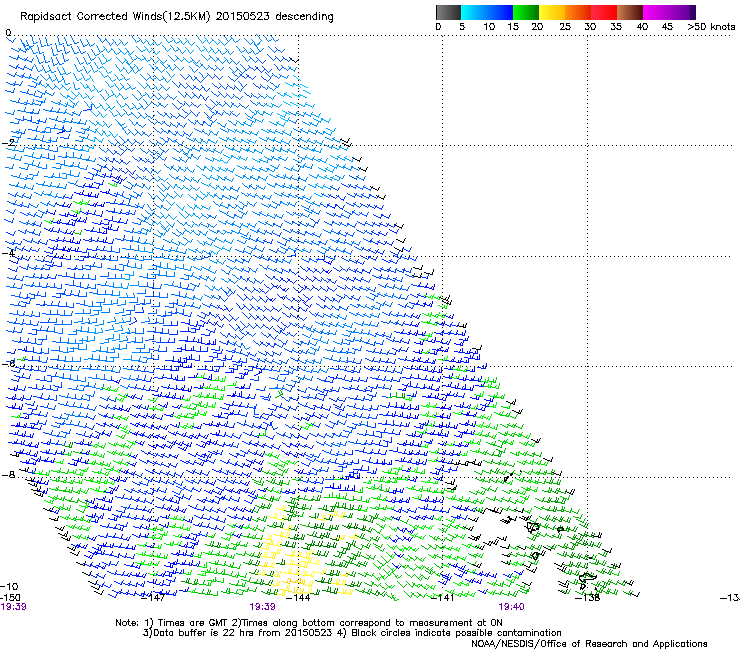Image resolution: width=740 pixels, height=650 pixels.
Task: Click the green 15-20 knots legend segment
Action: click(526, 12)
